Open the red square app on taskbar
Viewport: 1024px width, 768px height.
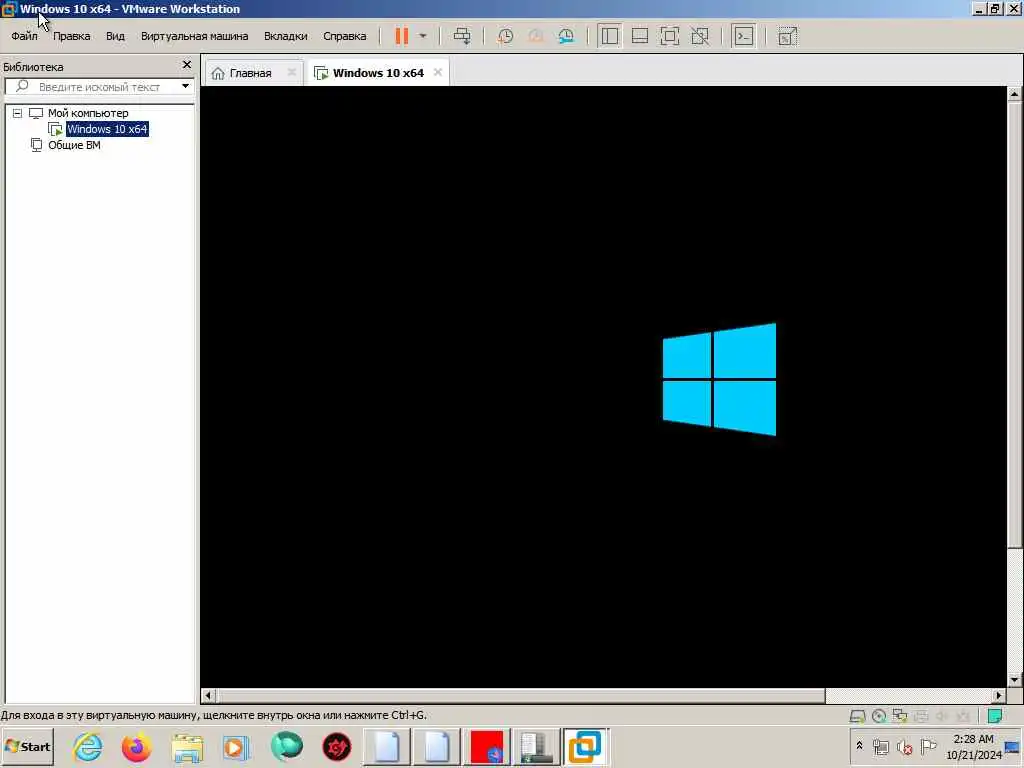point(487,746)
